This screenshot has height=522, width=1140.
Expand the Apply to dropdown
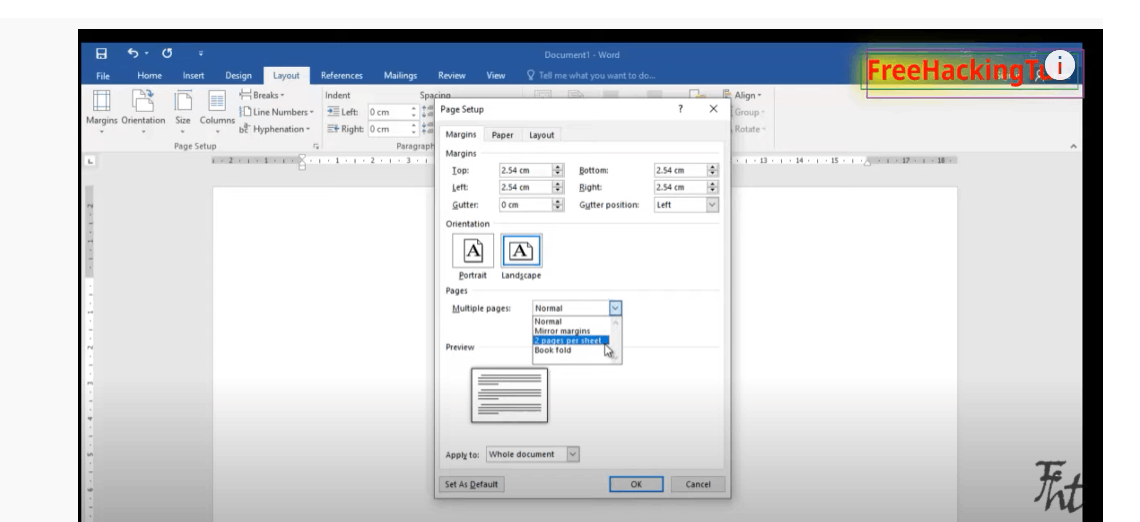click(573, 454)
